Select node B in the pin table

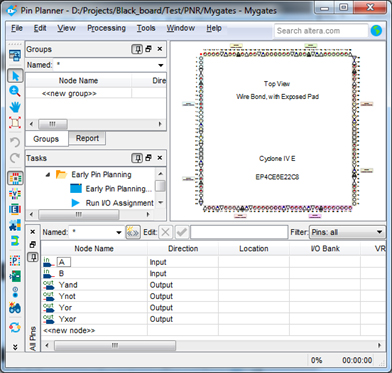[61, 274]
